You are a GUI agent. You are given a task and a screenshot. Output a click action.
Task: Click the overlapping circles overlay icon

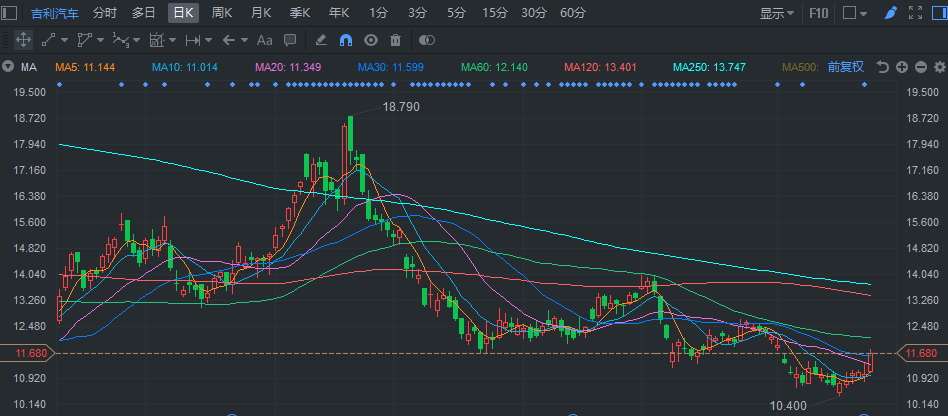[x=427, y=41]
